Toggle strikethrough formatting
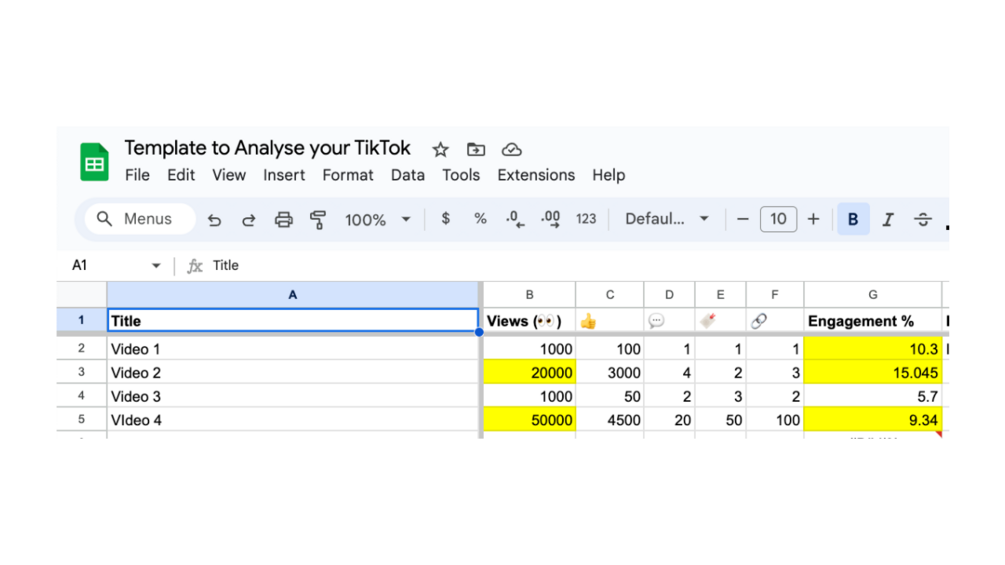Viewport: 1005px width, 565px height. [x=923, y=220]
